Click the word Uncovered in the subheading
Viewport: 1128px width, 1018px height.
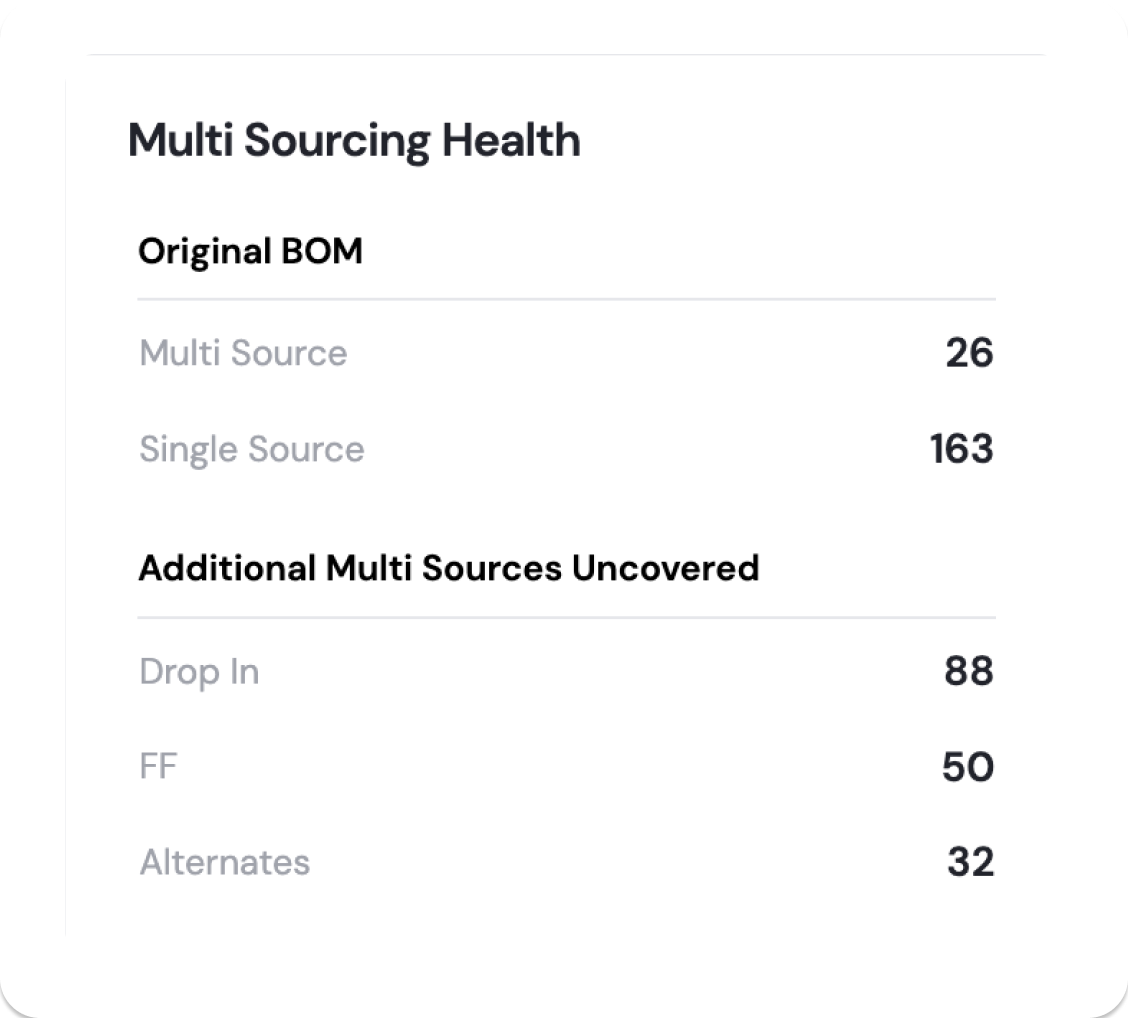click(665, 568)
